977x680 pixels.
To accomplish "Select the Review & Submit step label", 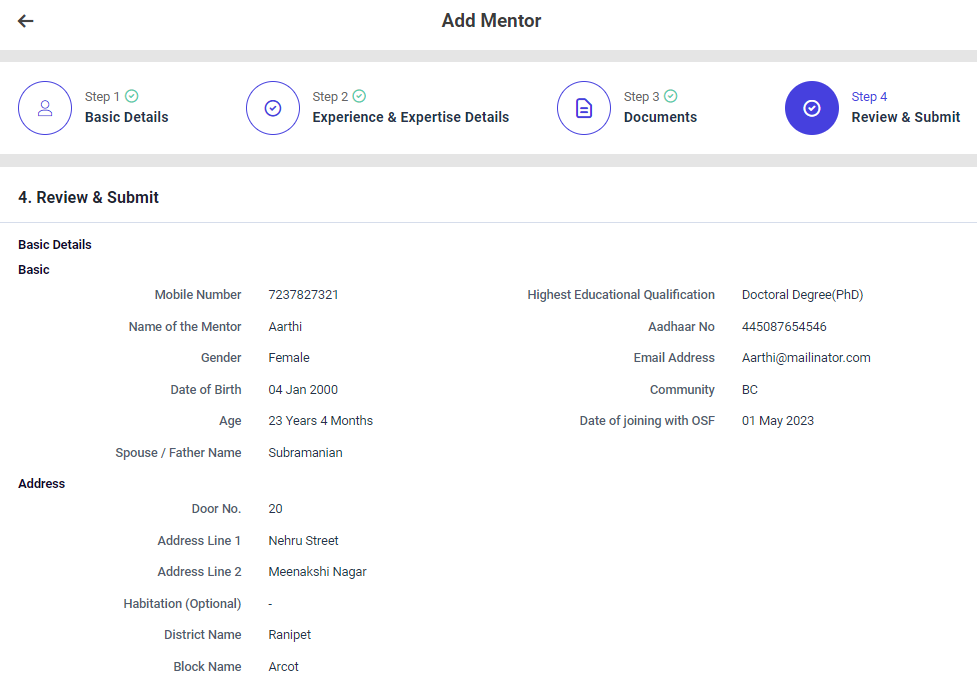I will [905, 117].
